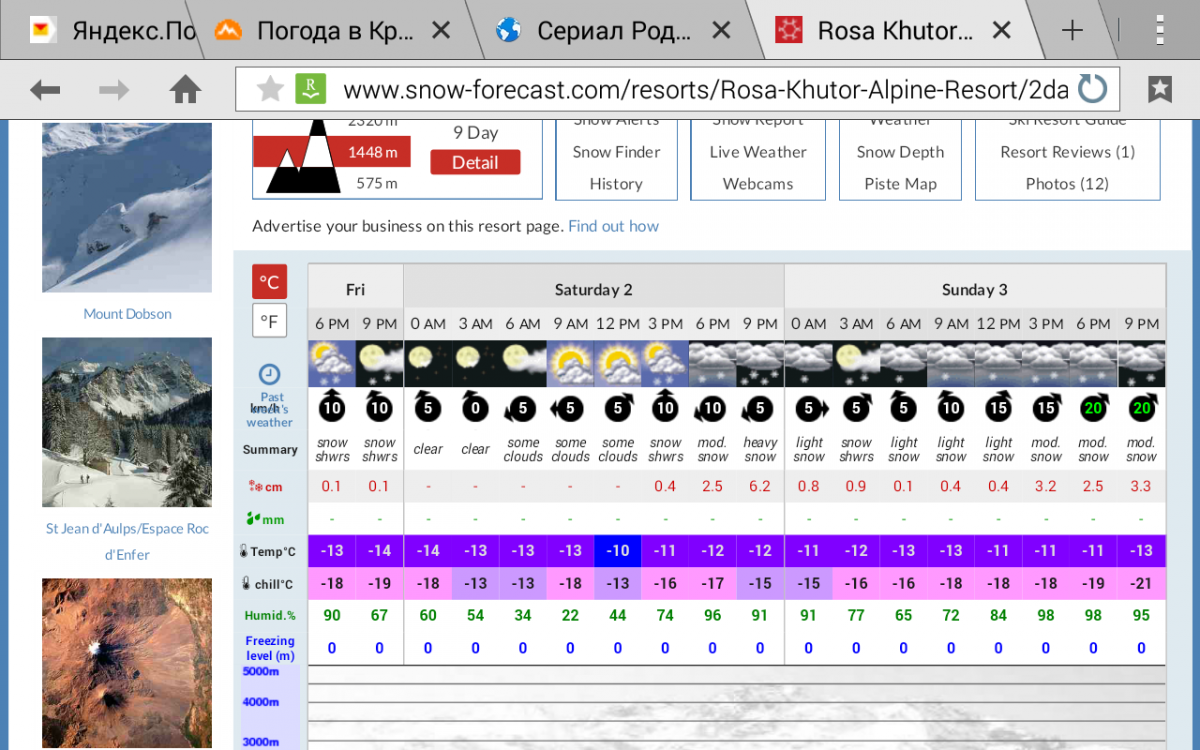Click the Saturday 12 PM some clouds icon

tap(618, 364)
